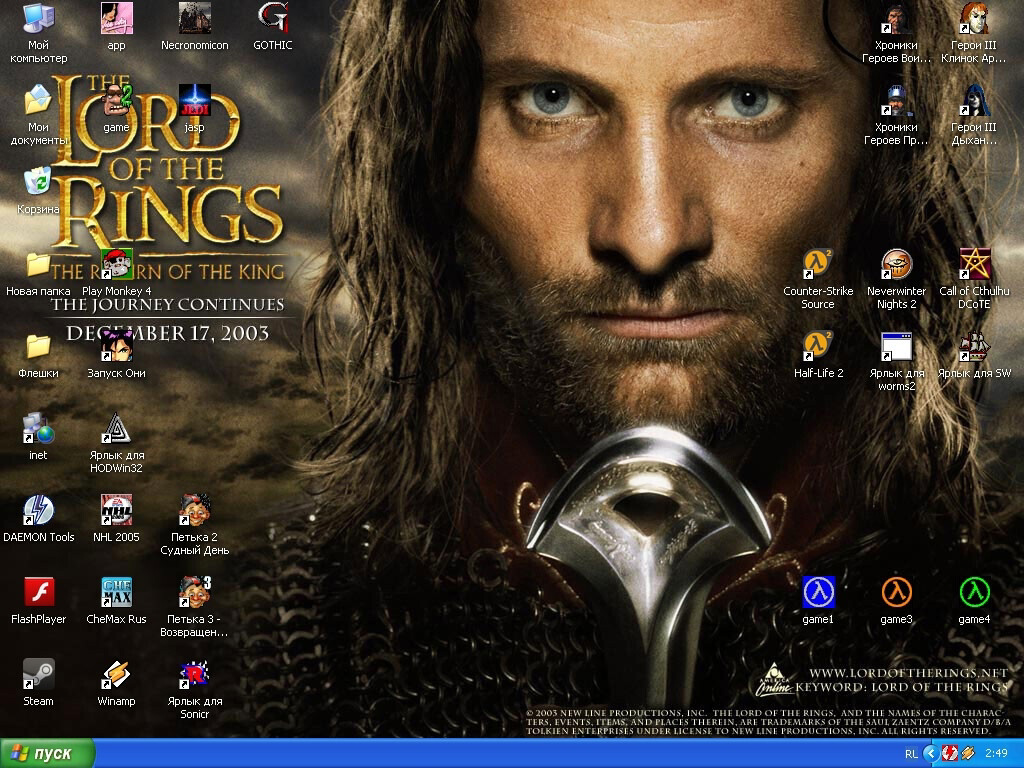This screenshot has height=768, width=1024.
Task: Select the Call of Cthulhu DCoTE icon
Action: pyautogui.click(x=974, y=264)
